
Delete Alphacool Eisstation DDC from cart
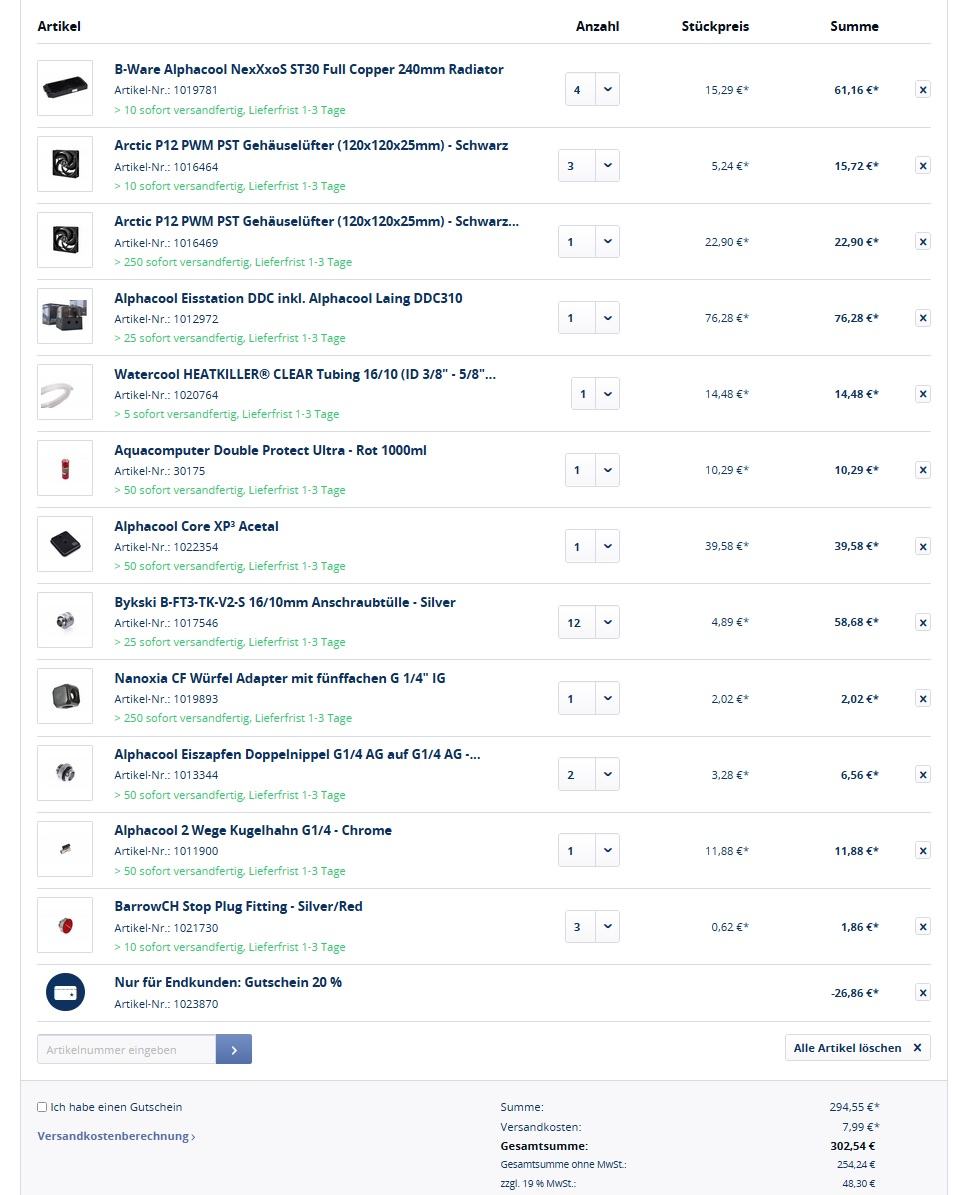[923, 318]
